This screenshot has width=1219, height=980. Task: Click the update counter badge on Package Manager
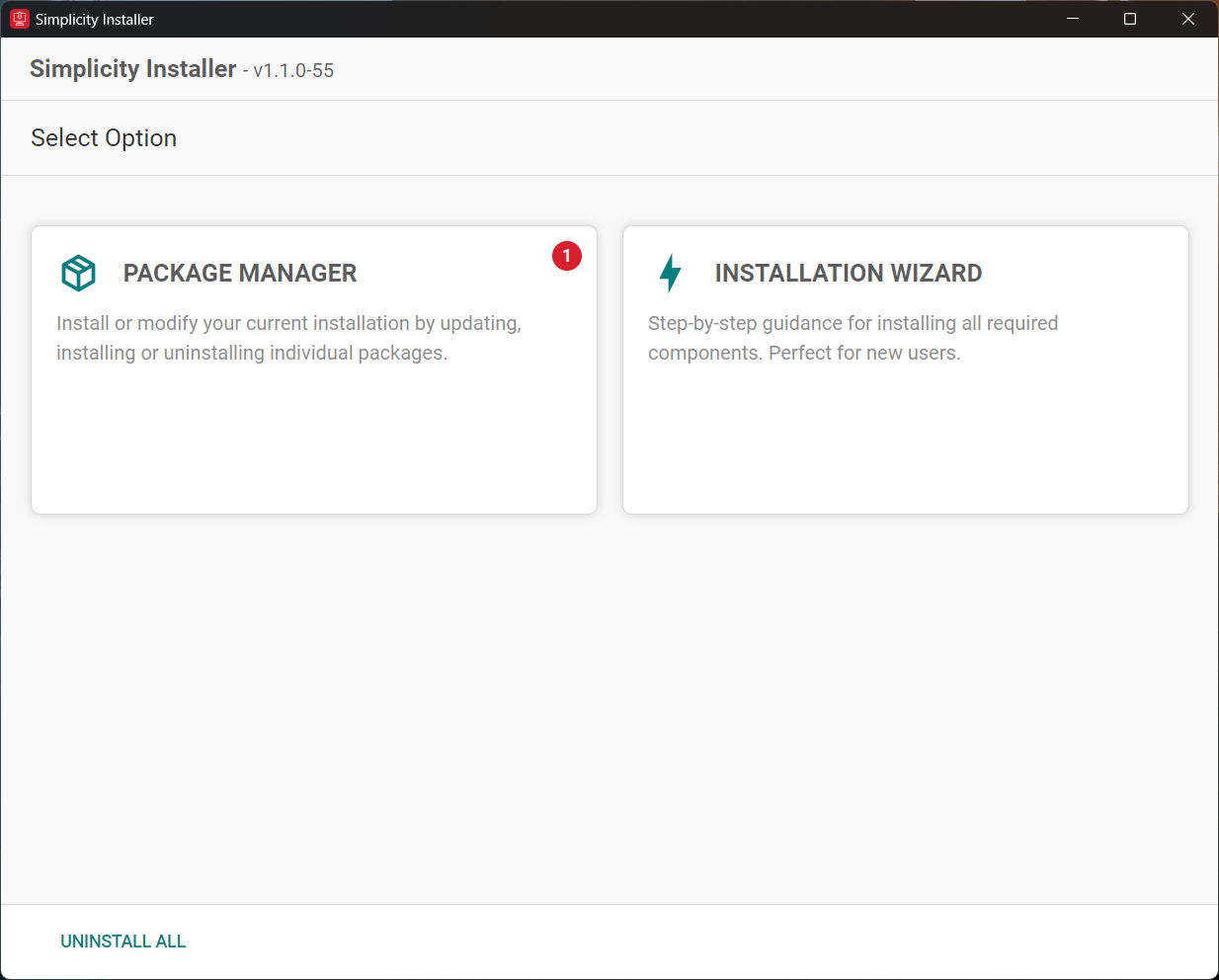point(566,256)
